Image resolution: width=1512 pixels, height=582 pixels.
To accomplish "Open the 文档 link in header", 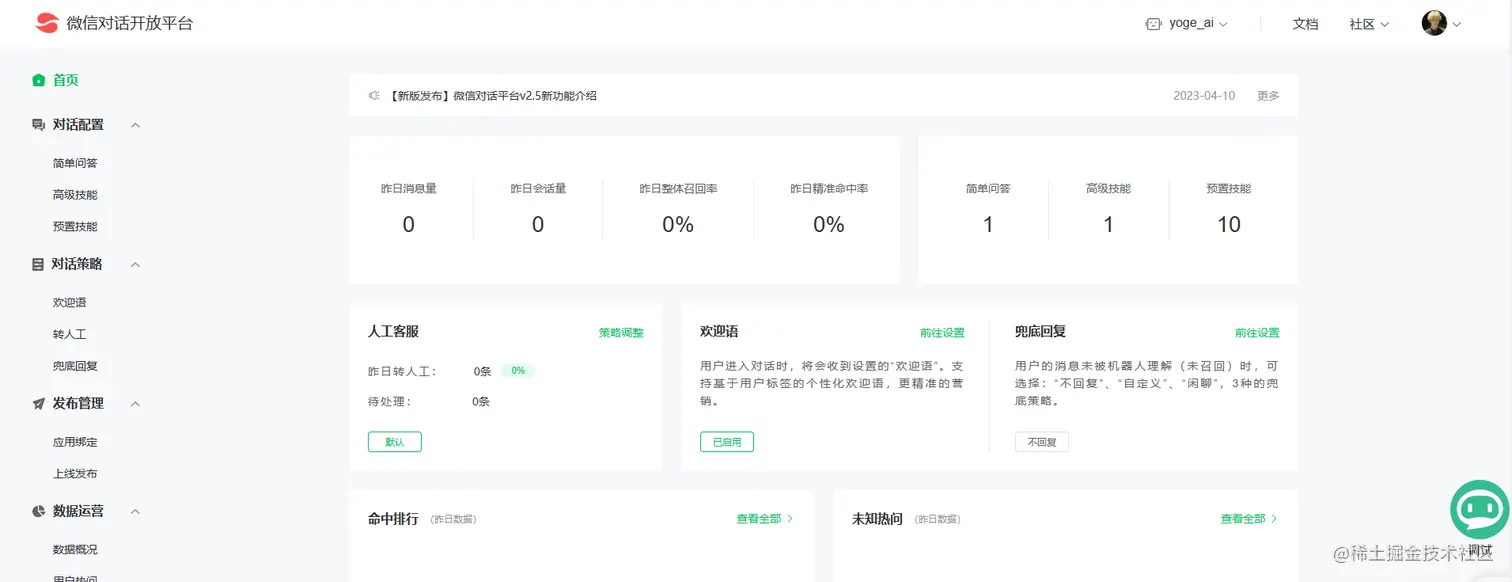I will pos(1305,24).
